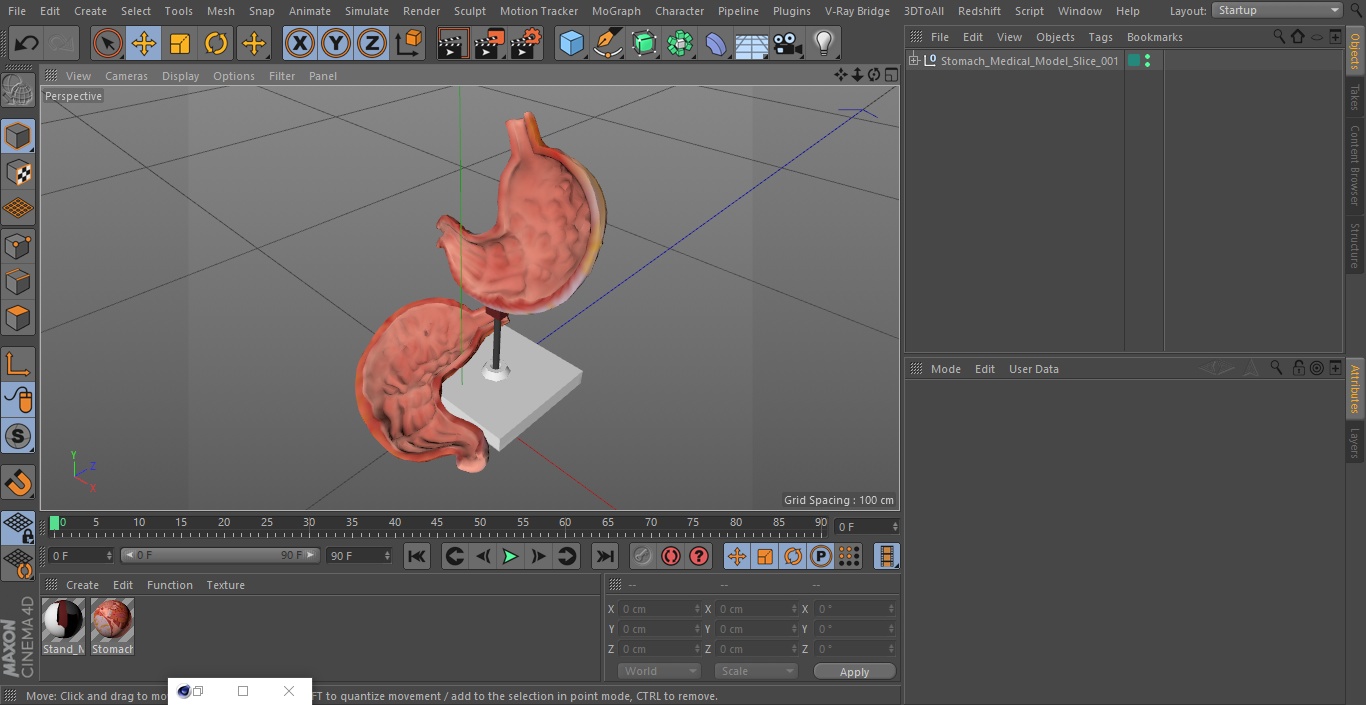Image resolution: width=1366 pixels, height=705 pixels.
Task: Toggle Record Active Objects button
Action: pos(643,556)
